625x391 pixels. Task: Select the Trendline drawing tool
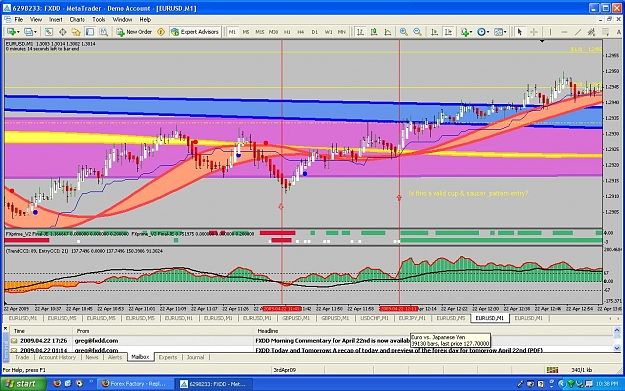[x=578, y=32]
